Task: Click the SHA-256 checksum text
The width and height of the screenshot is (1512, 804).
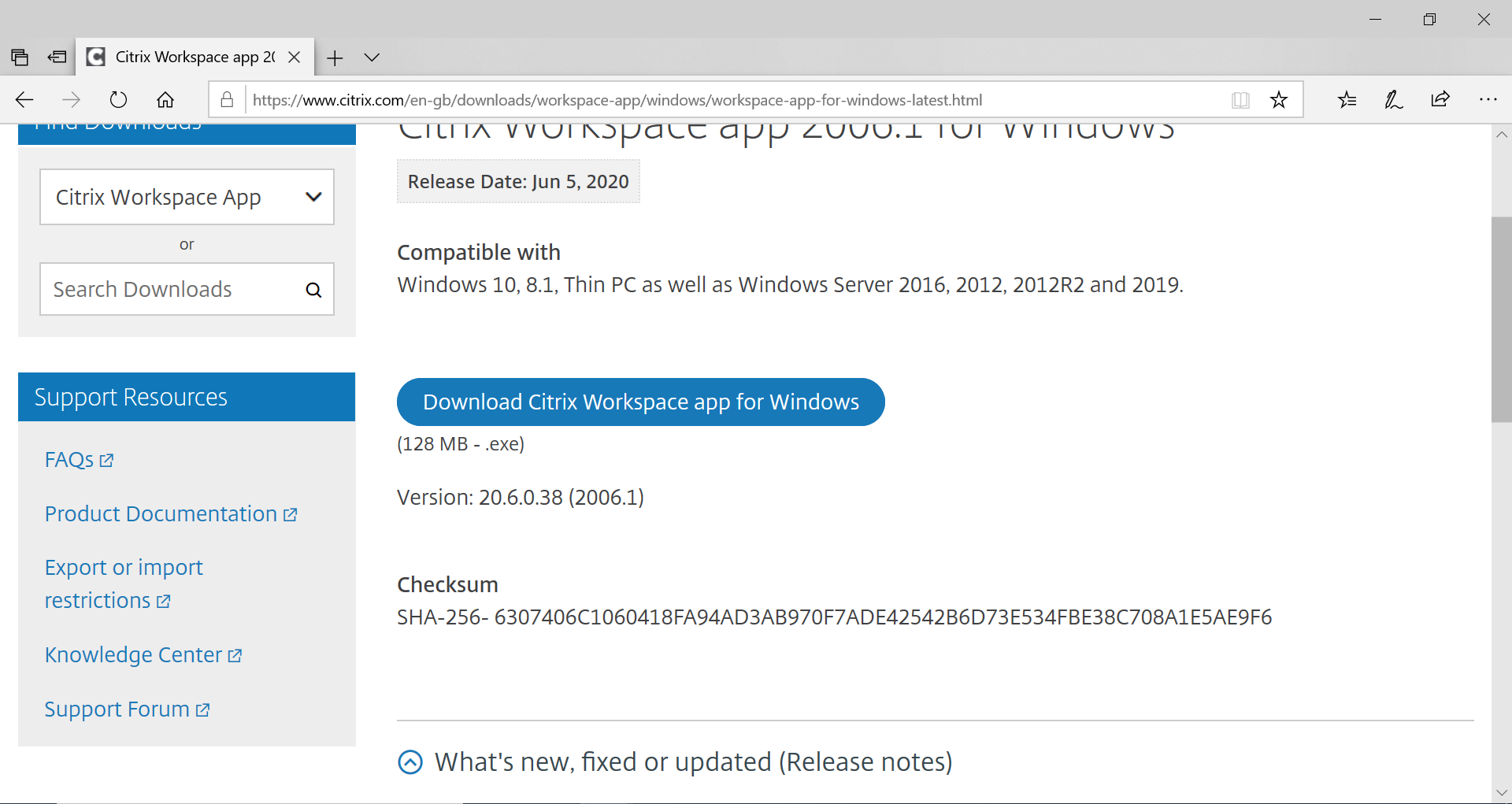Action: point(834,617)
